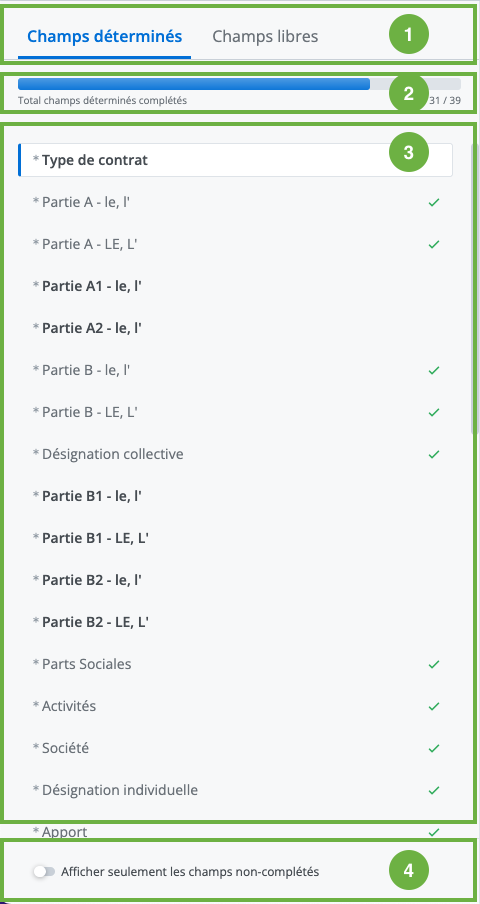Viewport: 480px width, 904px height.
Task: Click green checkmark beside Partie A - le, l'
Action: (434, 202)
